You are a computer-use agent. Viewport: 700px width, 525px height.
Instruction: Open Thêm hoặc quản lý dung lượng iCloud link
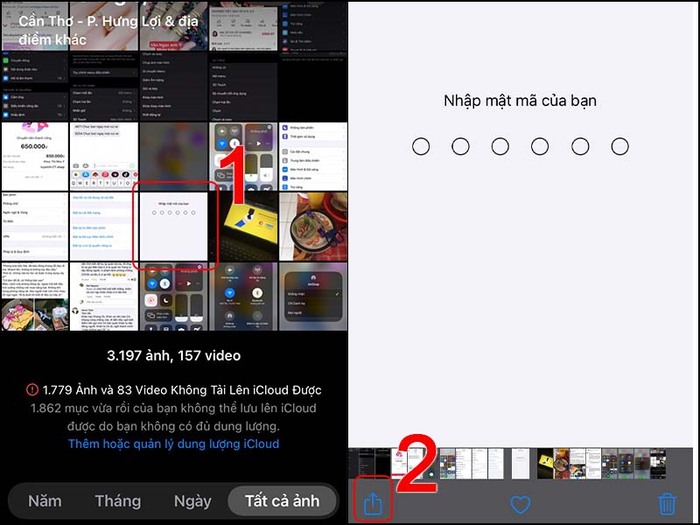pos(174,443)
